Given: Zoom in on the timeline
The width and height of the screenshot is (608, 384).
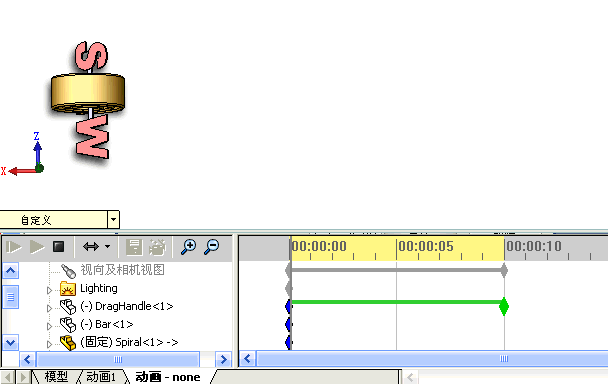Looking at the screenshot, I should [188, 247].
